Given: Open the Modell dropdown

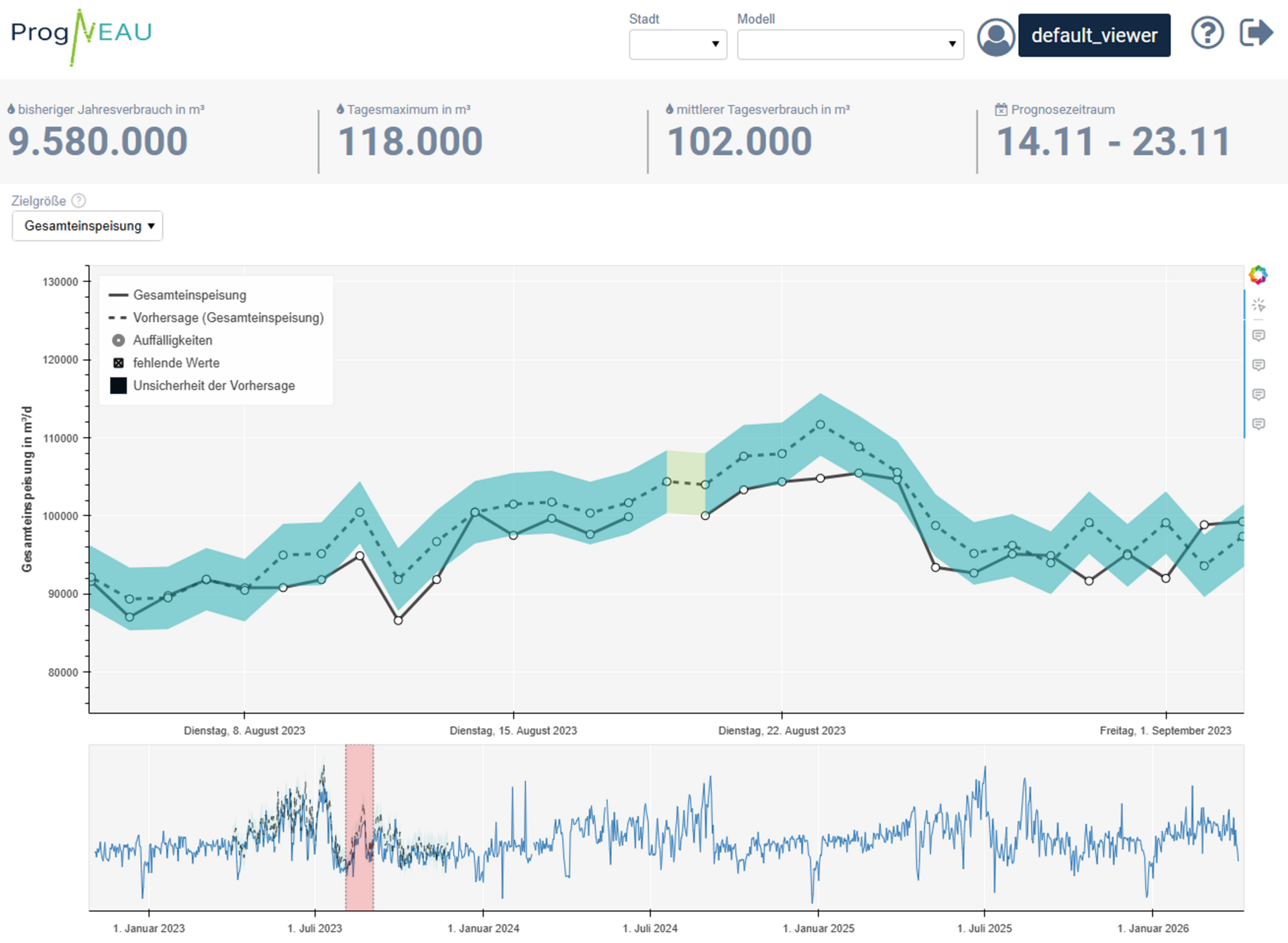Looking at the screenshot, I should (x=850, y=44).
